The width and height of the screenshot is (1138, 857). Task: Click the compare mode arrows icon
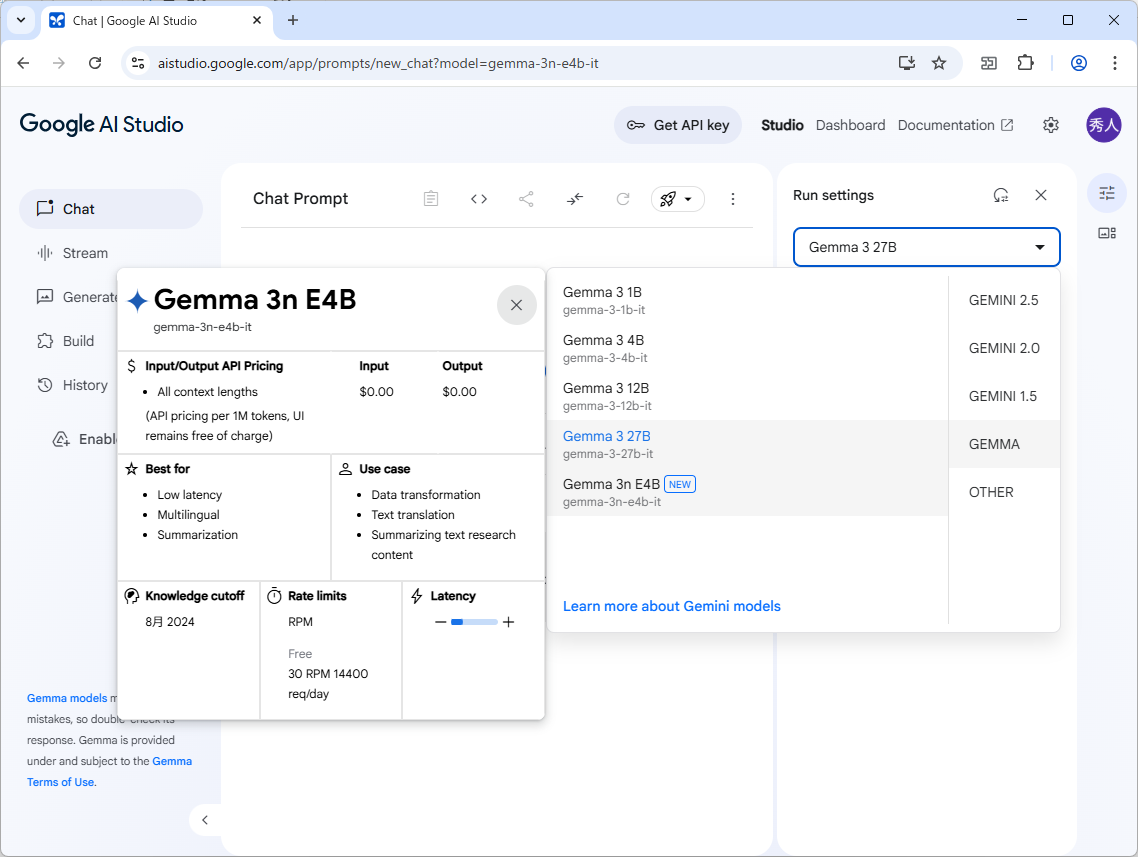pyautogui.click(x=574, y=198)
